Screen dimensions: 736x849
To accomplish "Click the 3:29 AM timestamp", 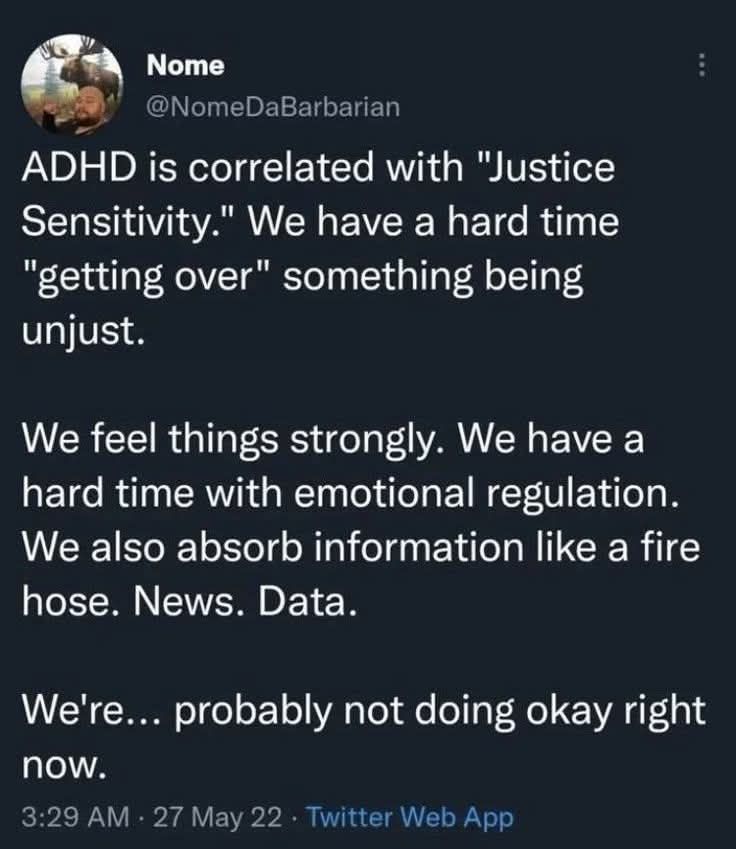I will [x=75, y=817].
